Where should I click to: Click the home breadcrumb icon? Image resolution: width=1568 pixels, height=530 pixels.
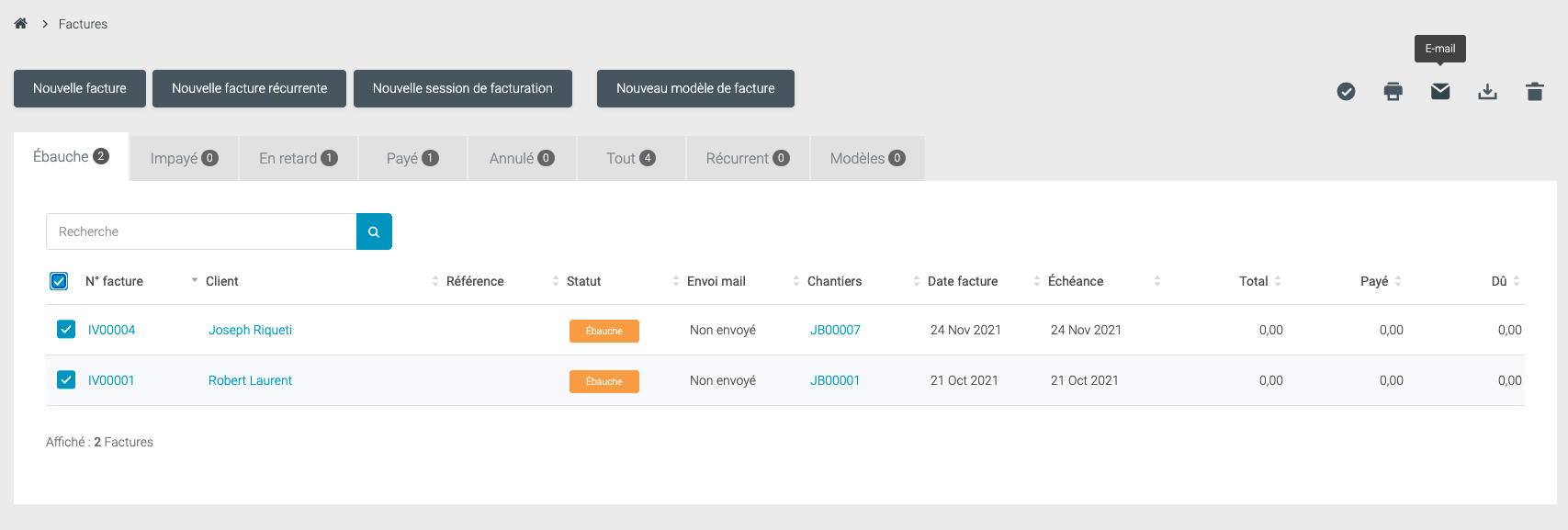pyautogui.click(x=20, y=24)
